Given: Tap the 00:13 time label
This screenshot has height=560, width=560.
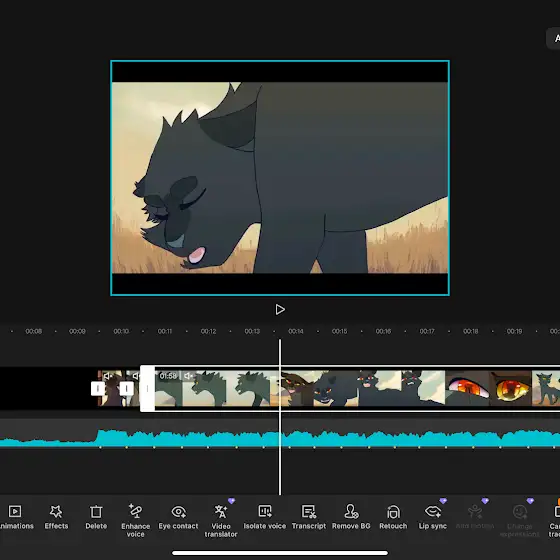Looking at the screenshot, I should [252, 331].
